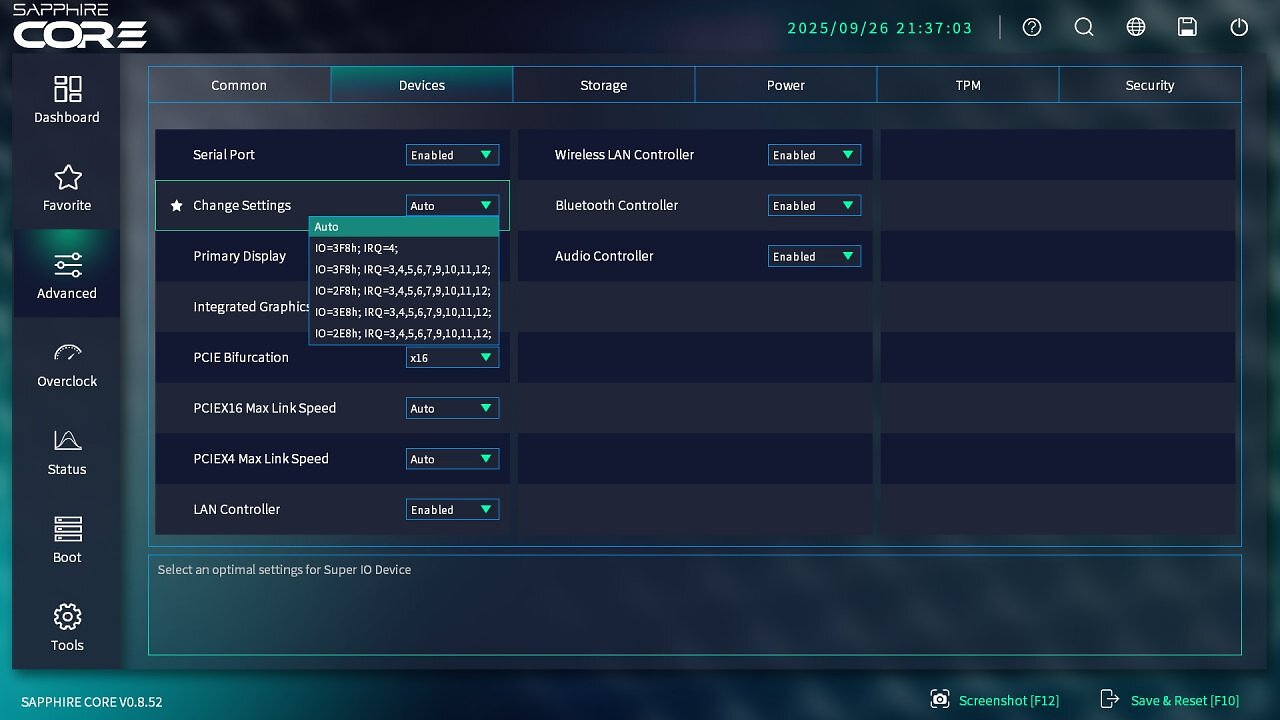Open the Dashboard section in sidebar

(x=67, y=100)
